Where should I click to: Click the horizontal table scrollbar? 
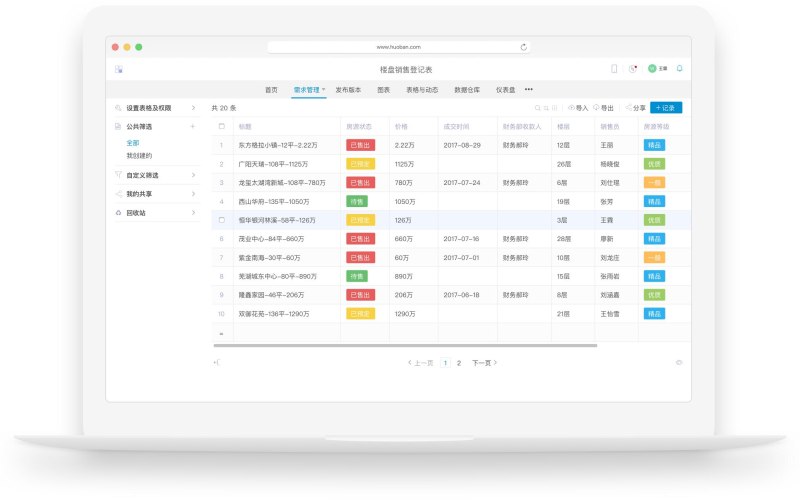click(405, 345)
